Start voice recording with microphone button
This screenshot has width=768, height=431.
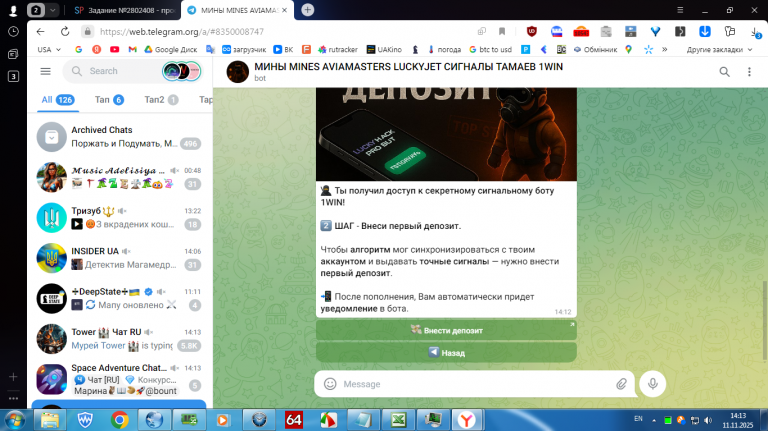click(652, 383)
